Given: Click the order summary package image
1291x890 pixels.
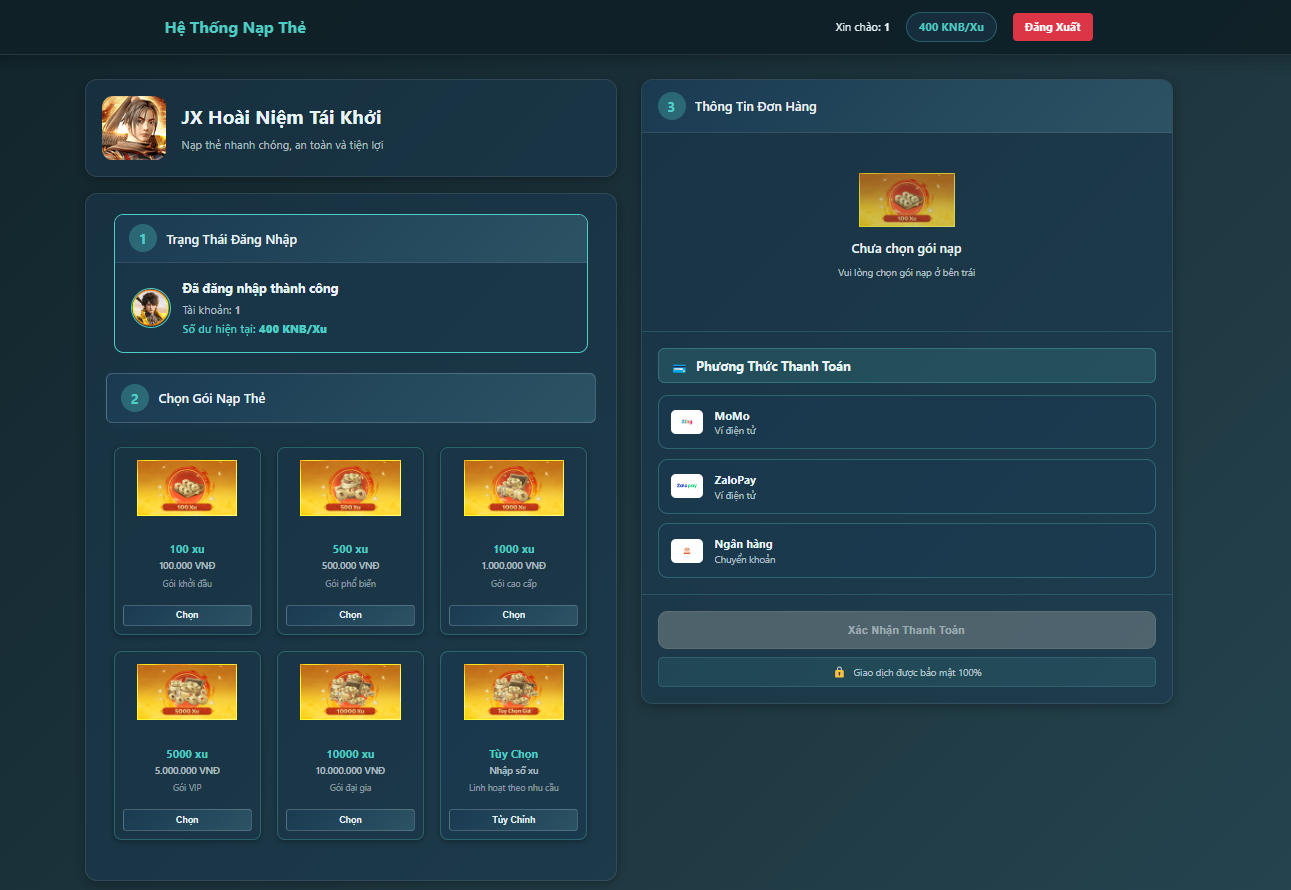Looking at the screenshot, I should 906,200.
